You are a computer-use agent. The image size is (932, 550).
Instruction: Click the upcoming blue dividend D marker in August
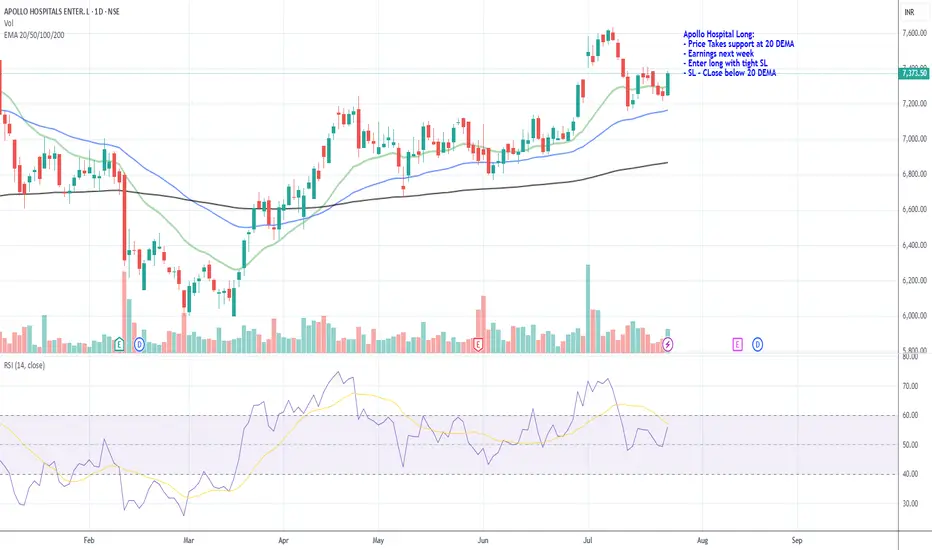[x=757, y=344]
